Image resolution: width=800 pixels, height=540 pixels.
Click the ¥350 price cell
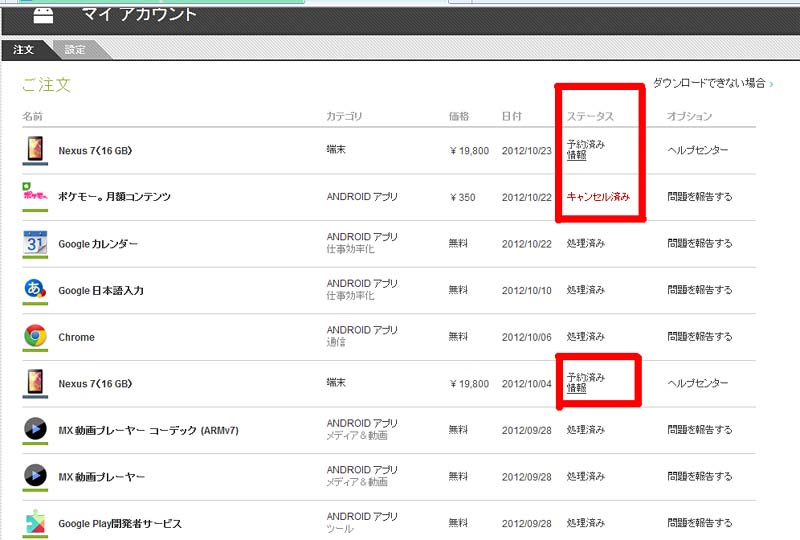pyautogui.click(x=463, y=197)
